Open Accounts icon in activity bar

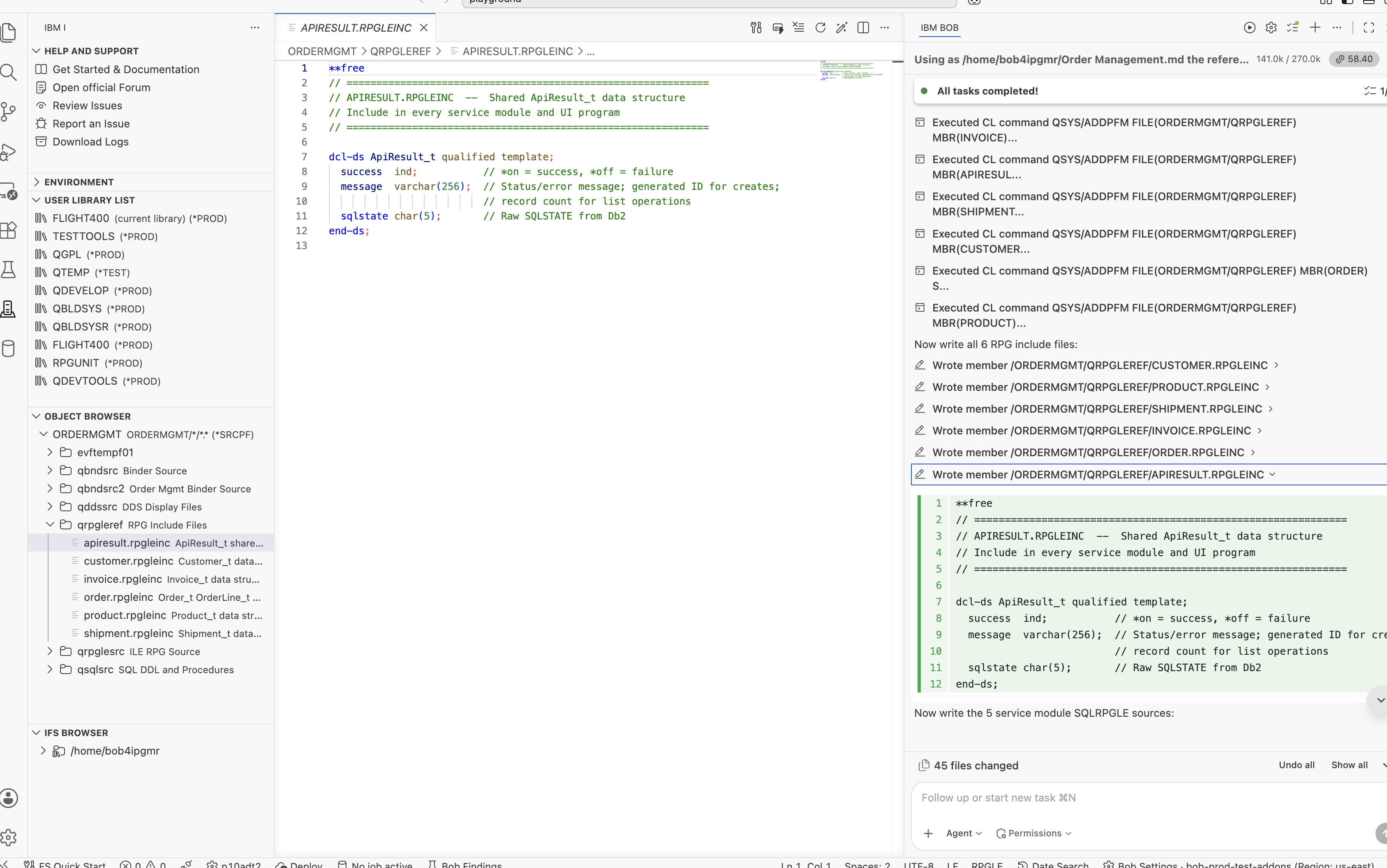(x=8, y=798)
